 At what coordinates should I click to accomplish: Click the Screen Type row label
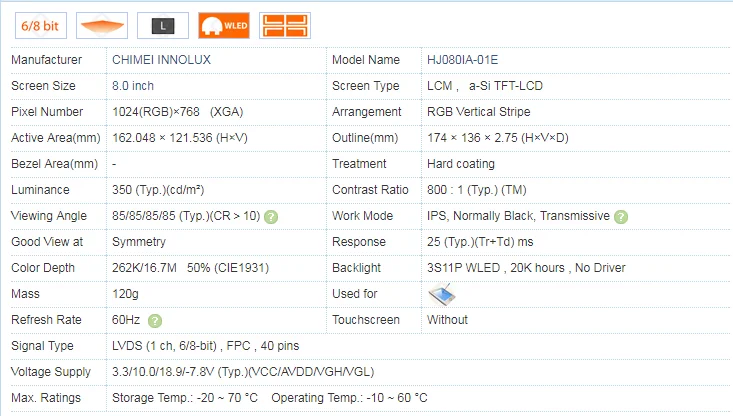[x=366, y=86]
